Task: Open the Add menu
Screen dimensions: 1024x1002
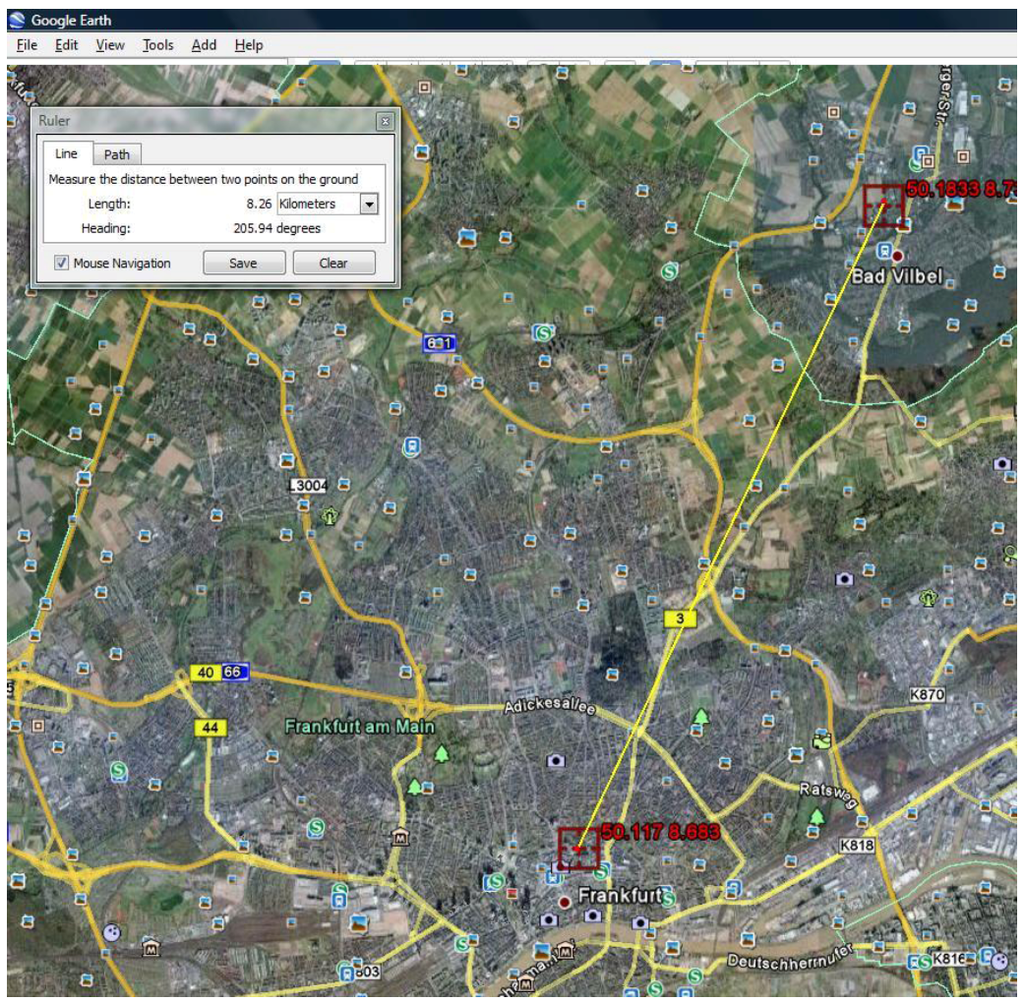Action: coord(204,45)
